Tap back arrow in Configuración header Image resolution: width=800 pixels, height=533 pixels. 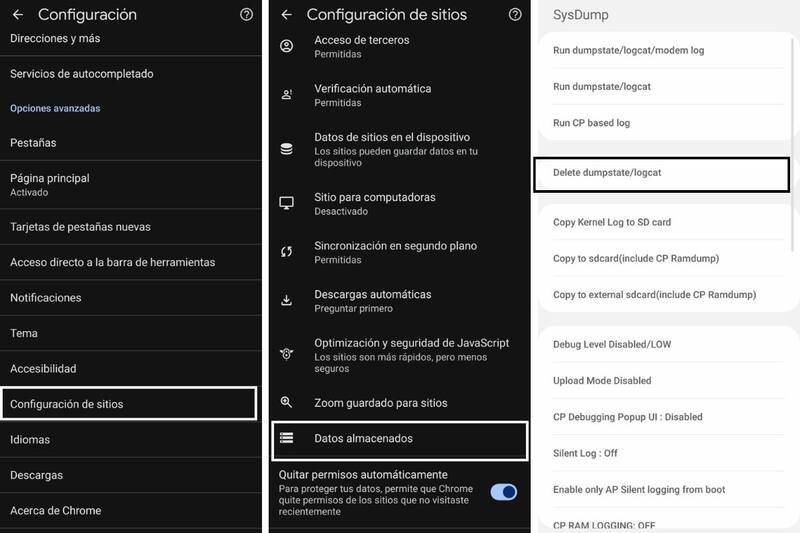pos(18,15)
